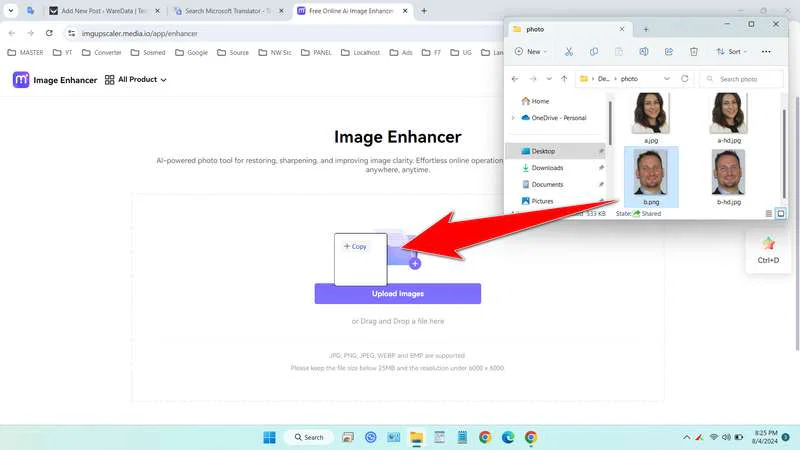Open the Localhost bookmark folder

361,53
